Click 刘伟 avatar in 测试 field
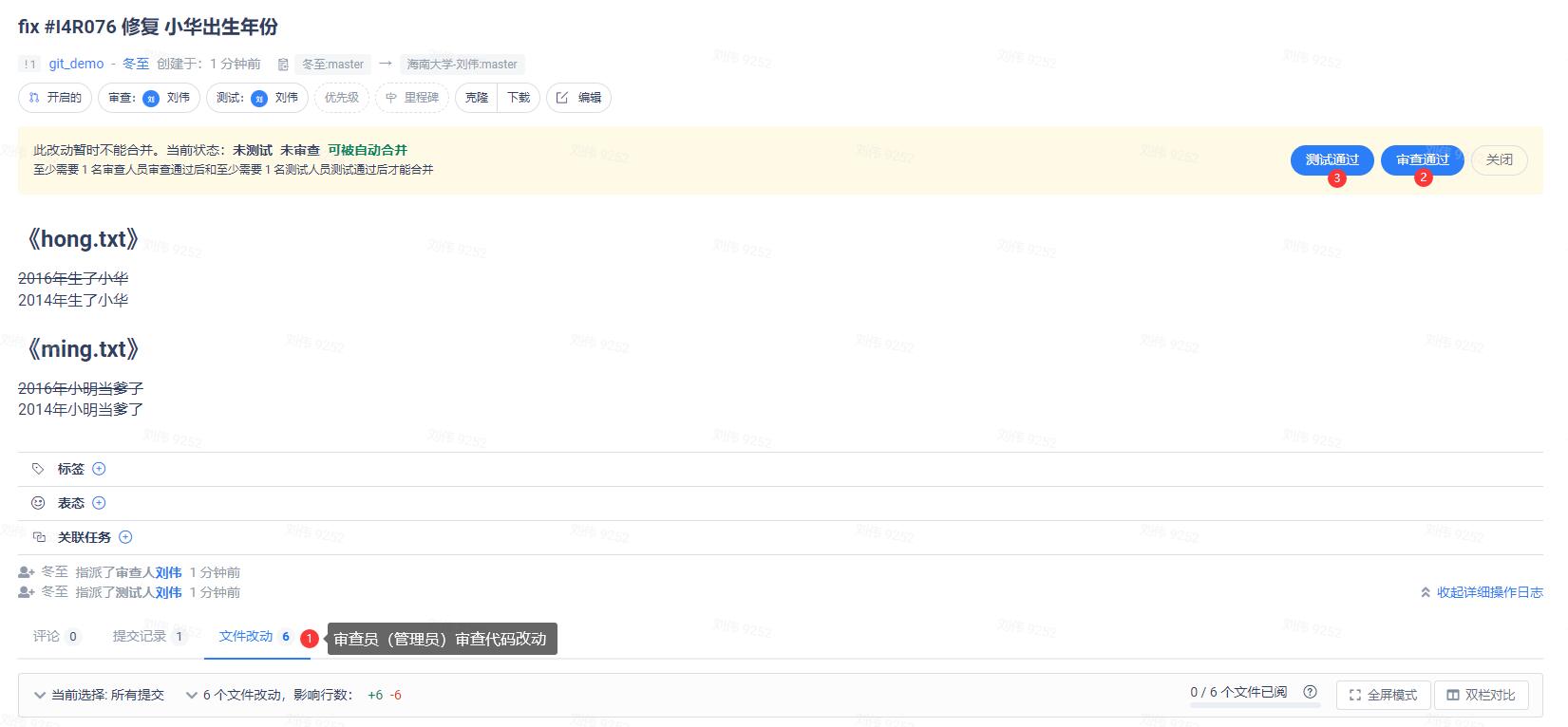Viewport: 1568px width, 727px height. [x=259, y=98]
